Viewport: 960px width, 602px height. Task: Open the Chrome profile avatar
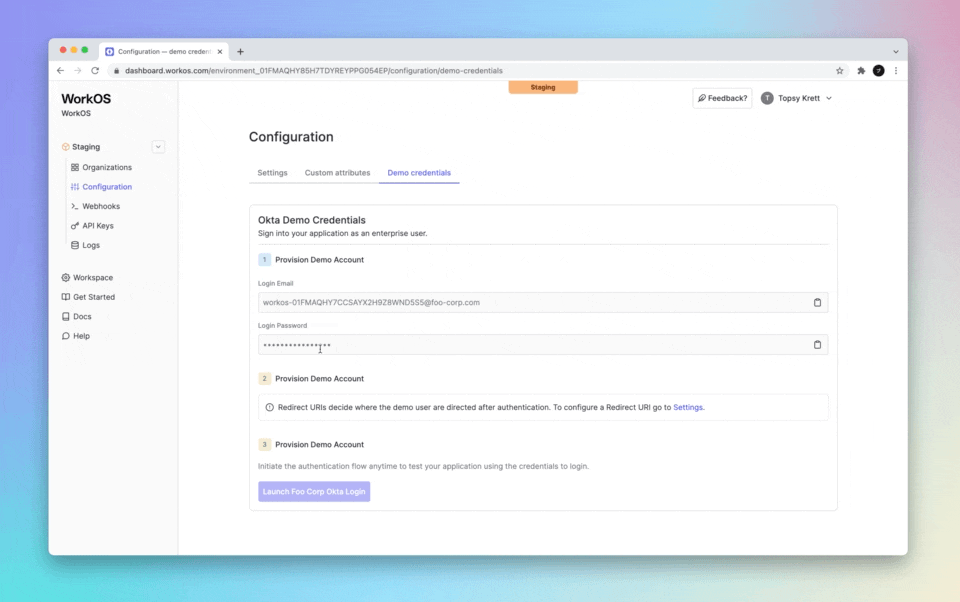[879, 70]
